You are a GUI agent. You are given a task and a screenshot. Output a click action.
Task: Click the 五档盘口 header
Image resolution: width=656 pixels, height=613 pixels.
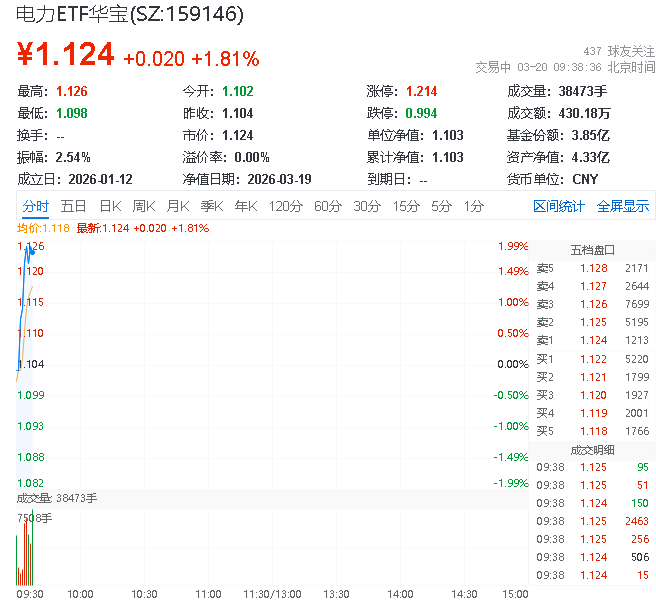[x=592, y=250]
